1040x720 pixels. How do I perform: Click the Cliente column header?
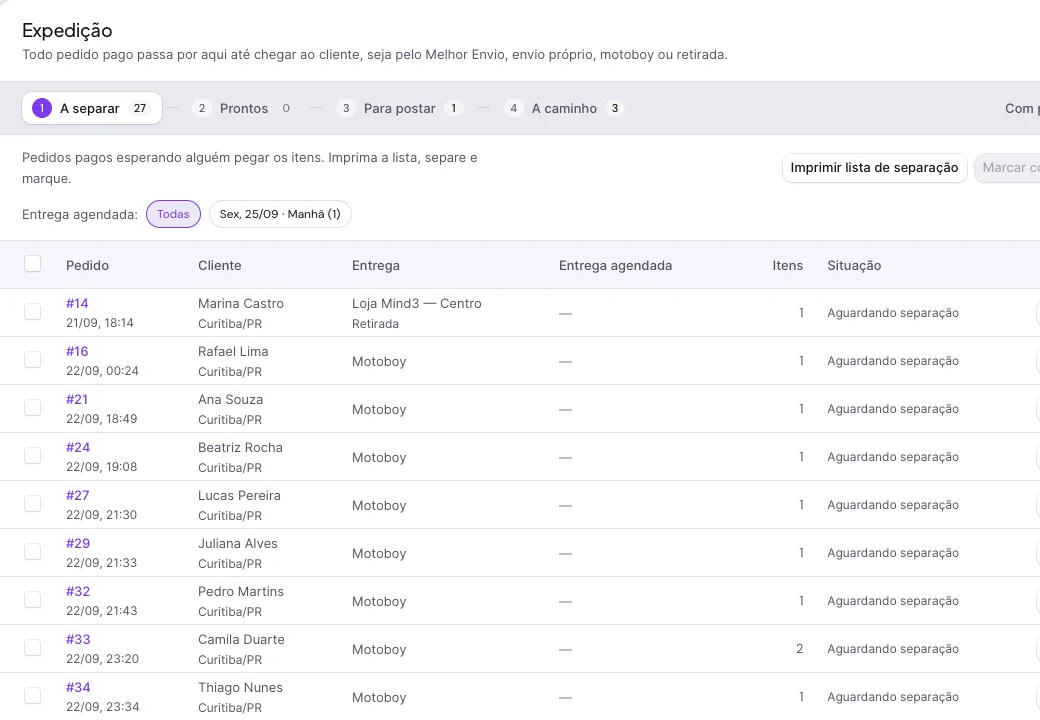220,265
